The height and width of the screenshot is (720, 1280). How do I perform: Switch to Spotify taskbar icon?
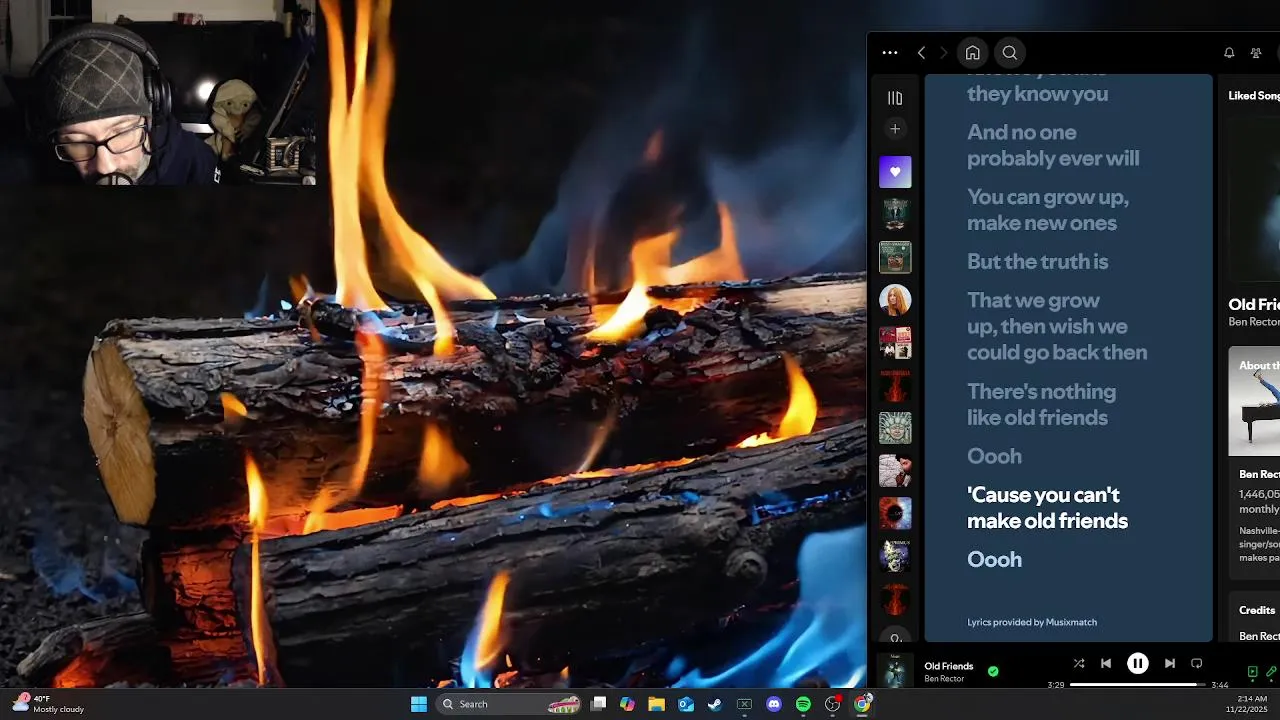click(x=803, y=704)
